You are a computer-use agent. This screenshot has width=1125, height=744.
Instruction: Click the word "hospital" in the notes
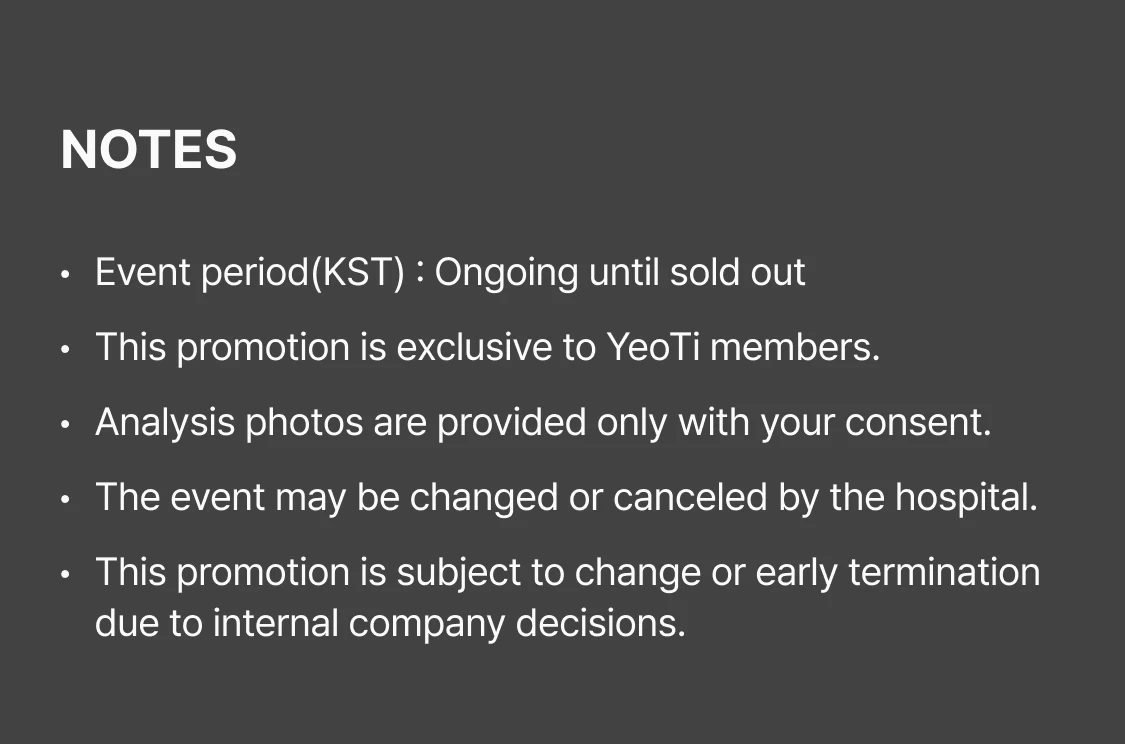click(963, 497)
